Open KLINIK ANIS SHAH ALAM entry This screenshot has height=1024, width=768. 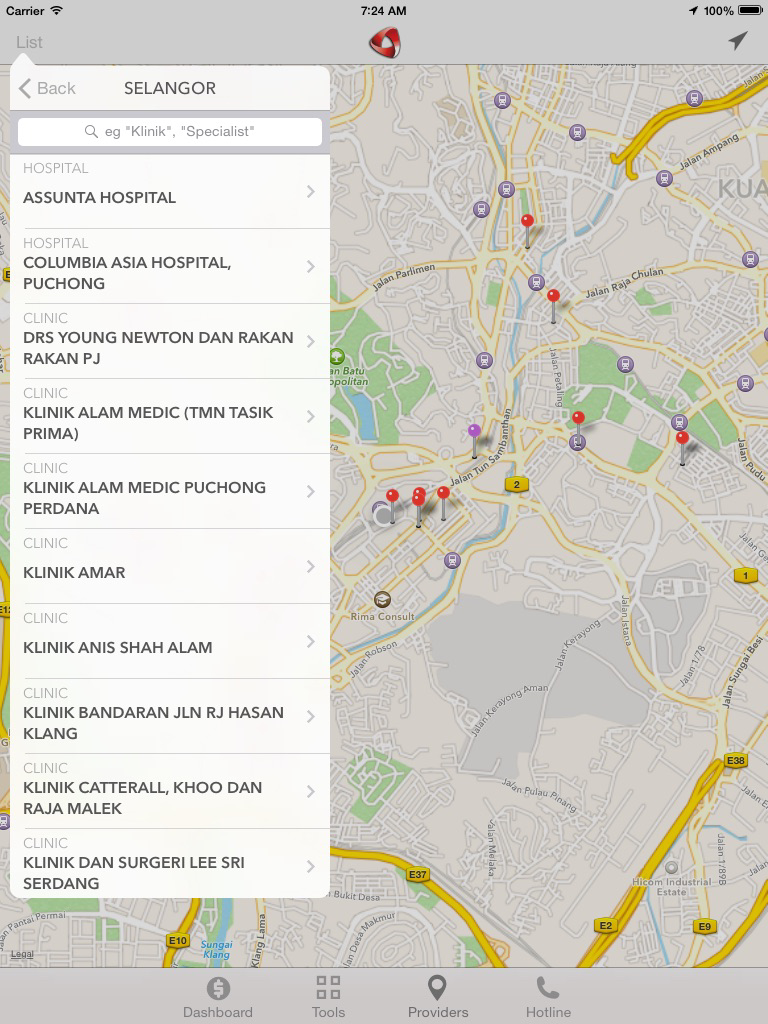coord(170,641)
